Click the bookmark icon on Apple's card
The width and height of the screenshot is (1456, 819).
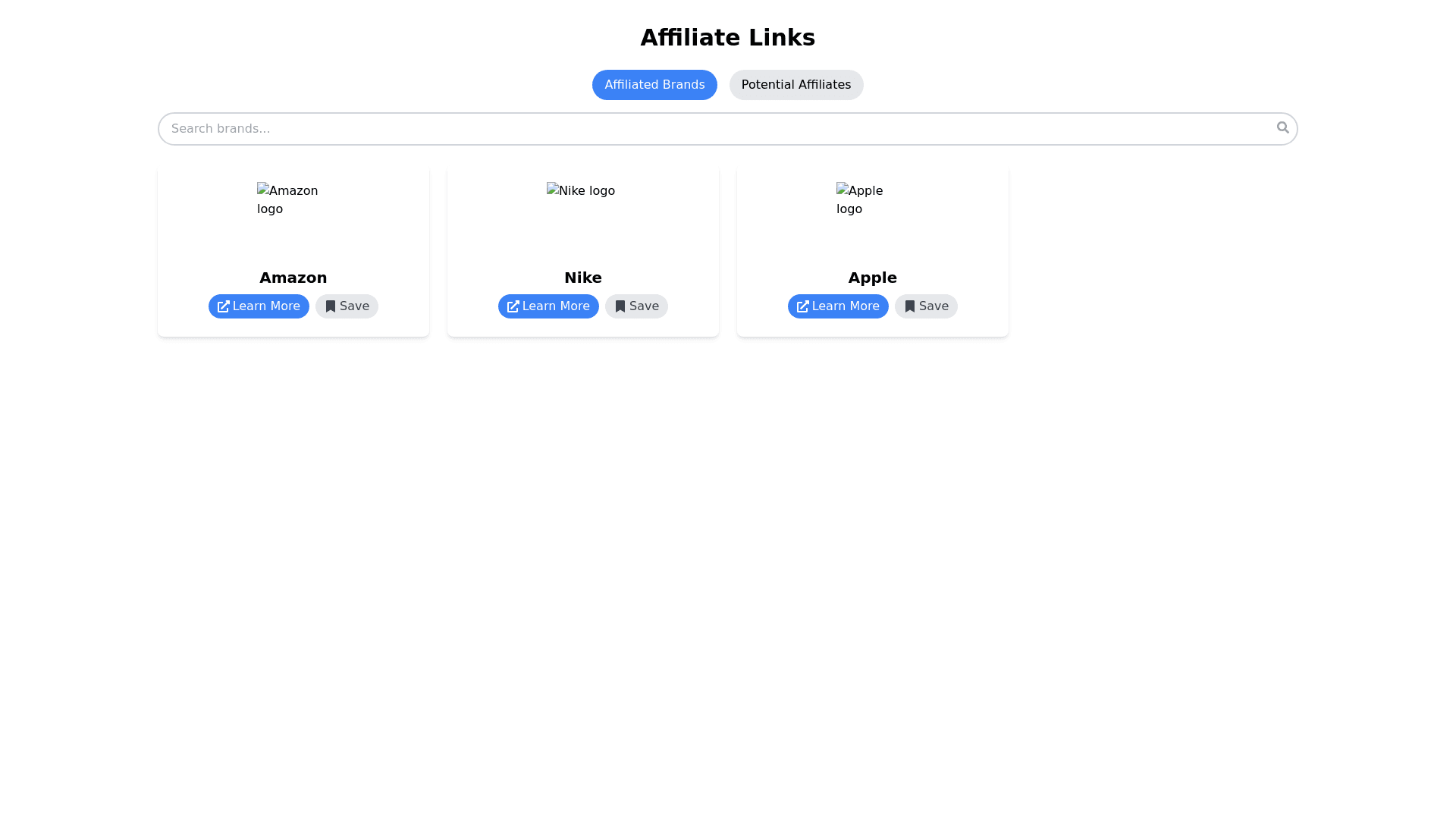[x=909, y=307]
